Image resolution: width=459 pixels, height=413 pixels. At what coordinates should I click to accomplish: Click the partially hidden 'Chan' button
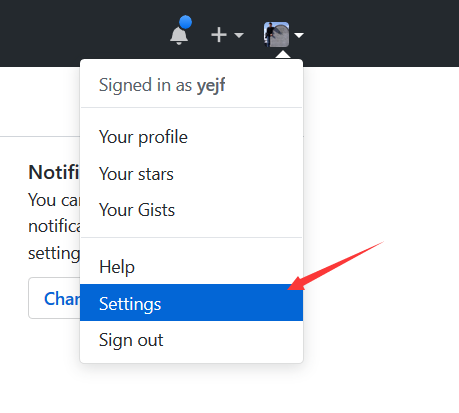[54, 298]
